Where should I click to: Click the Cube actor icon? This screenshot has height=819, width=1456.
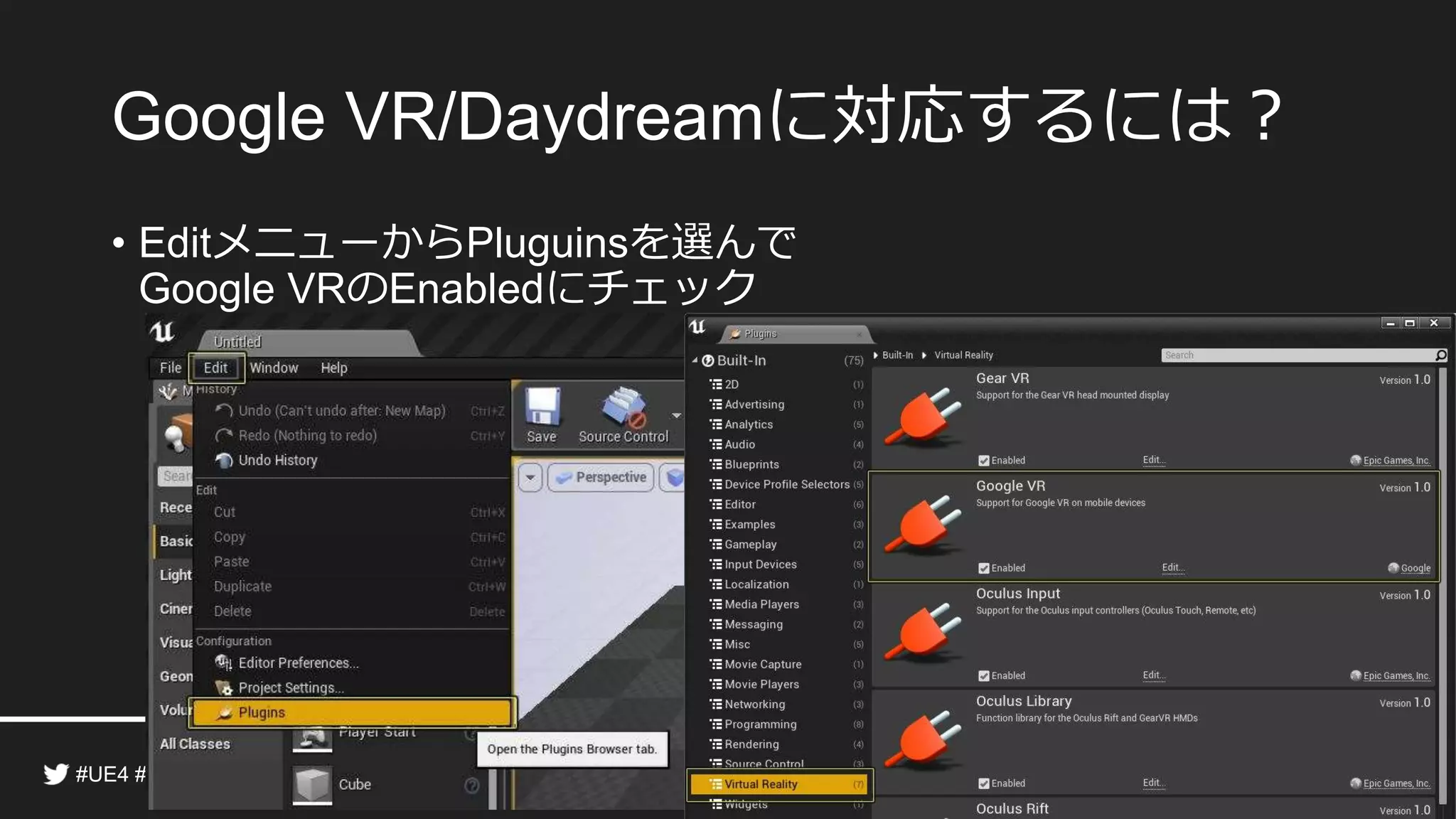[312, 785]
